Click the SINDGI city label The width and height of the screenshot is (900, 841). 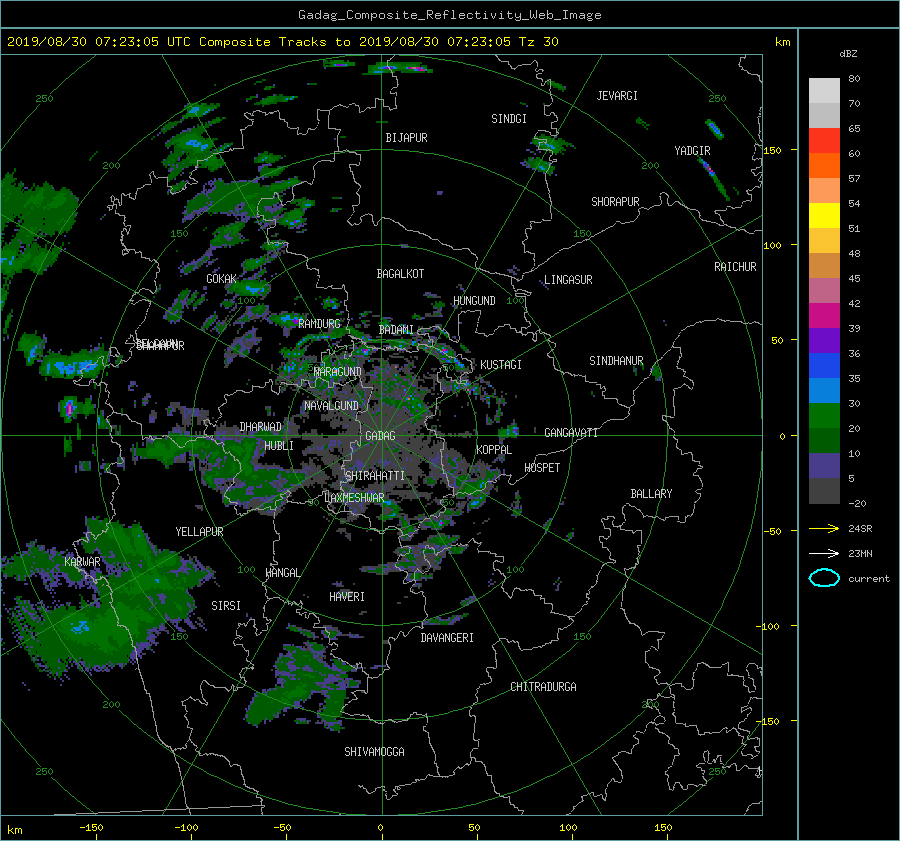click(509, 119)
